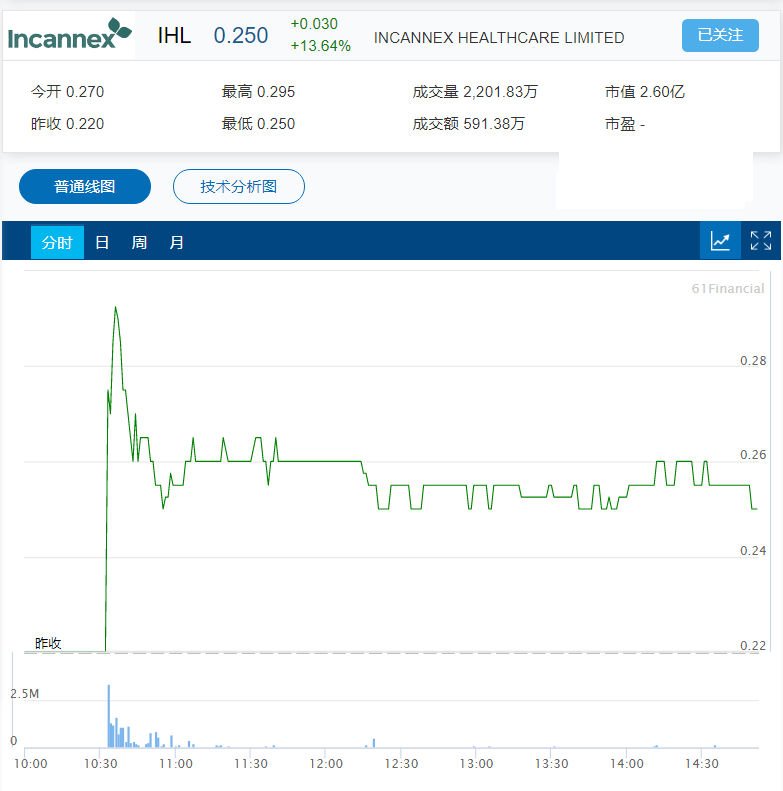This screenshot has height=791, width=783.
Task: Click the current price 0.250
Action: [241, 36]
